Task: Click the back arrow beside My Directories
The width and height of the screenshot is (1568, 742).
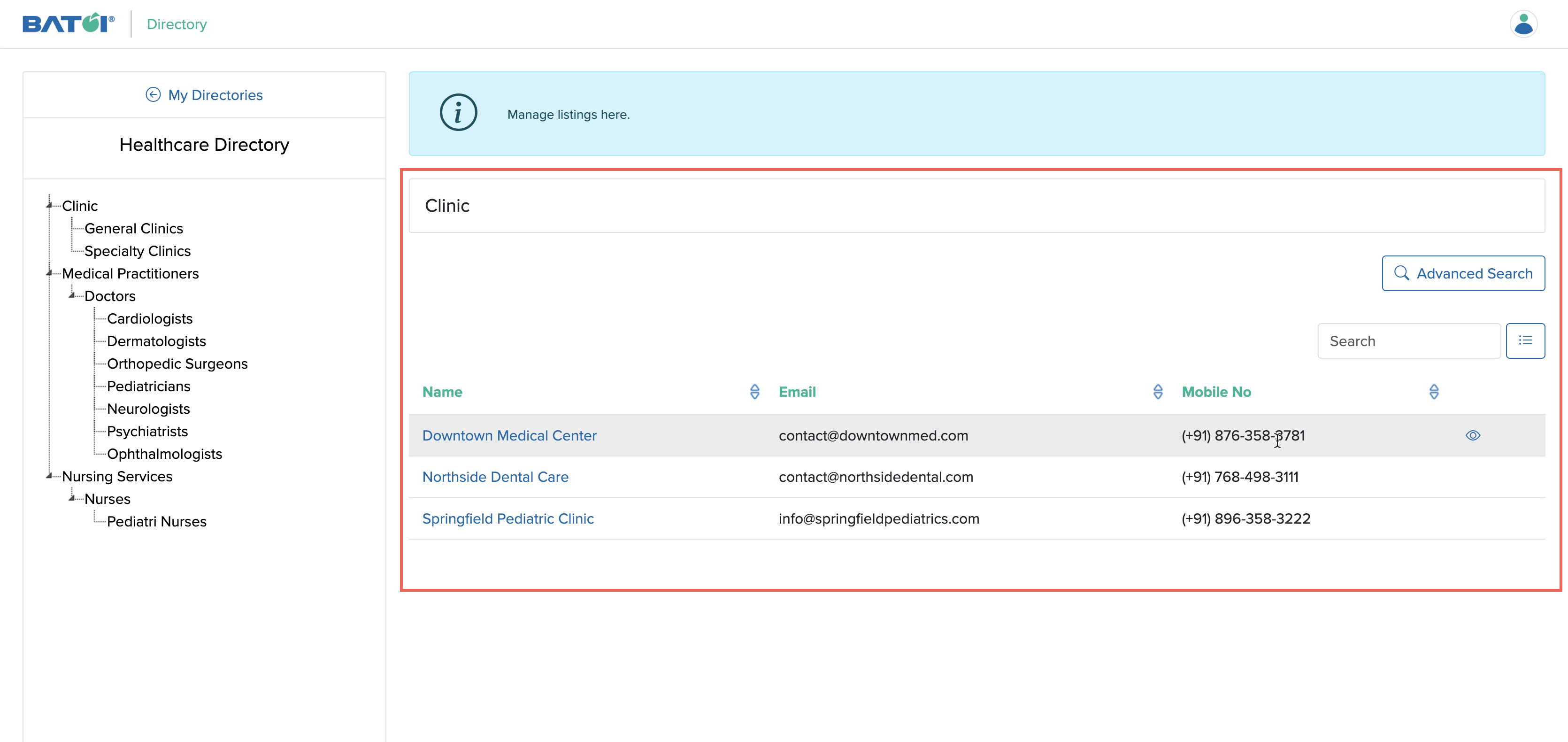Action: click(x=153, y=94)
